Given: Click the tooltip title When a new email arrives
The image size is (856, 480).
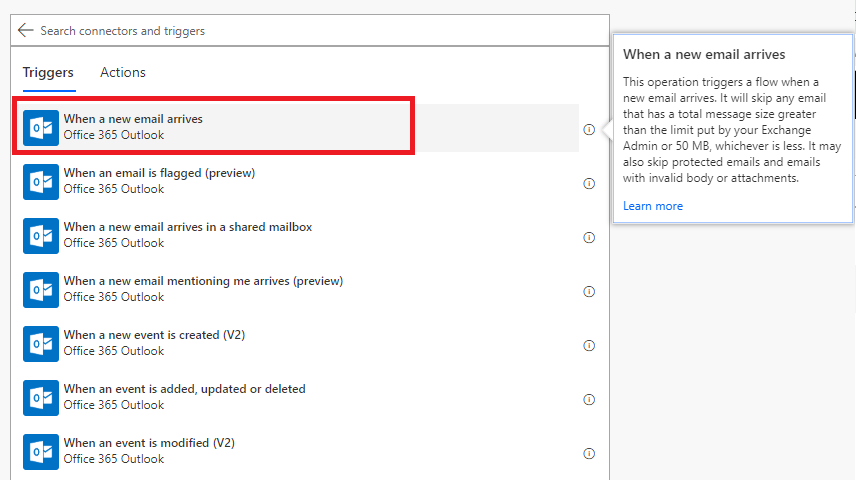Looking at the screenshot, I should 704,55.
